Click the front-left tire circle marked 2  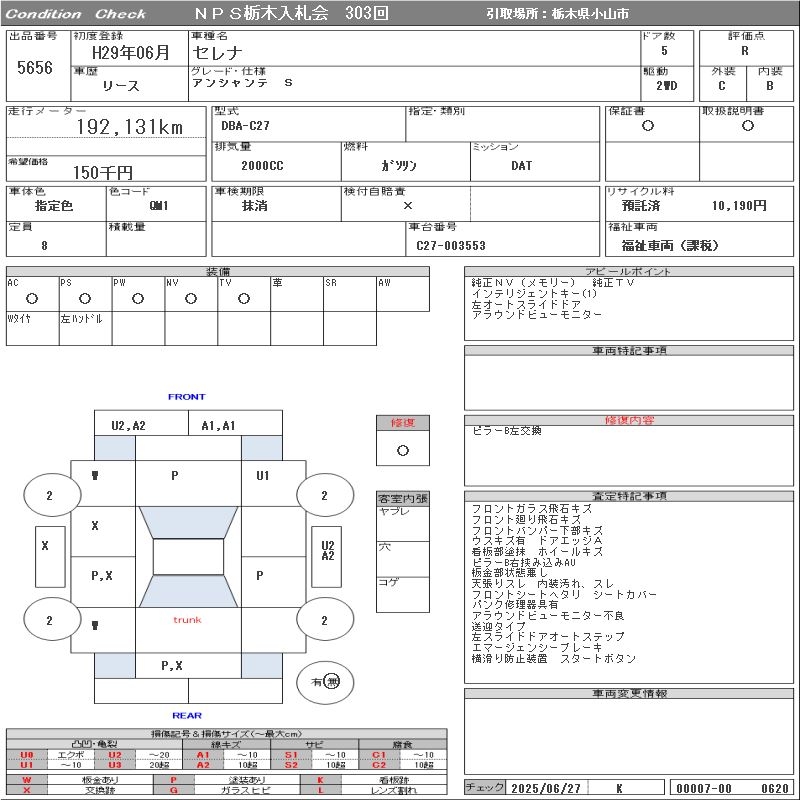tap(52, 495)
